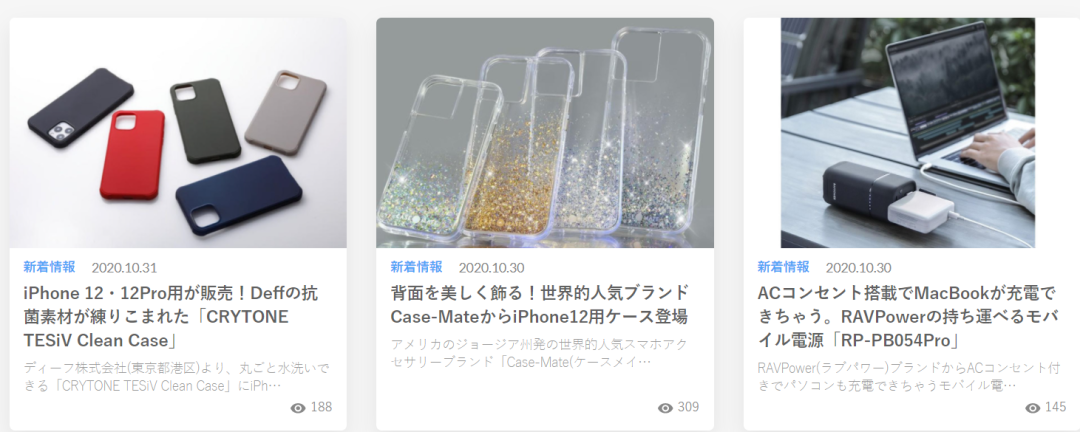1080x432 pixels.
Task: Click the eye icon beside 309 views
Action: click(x=665, y=408)
